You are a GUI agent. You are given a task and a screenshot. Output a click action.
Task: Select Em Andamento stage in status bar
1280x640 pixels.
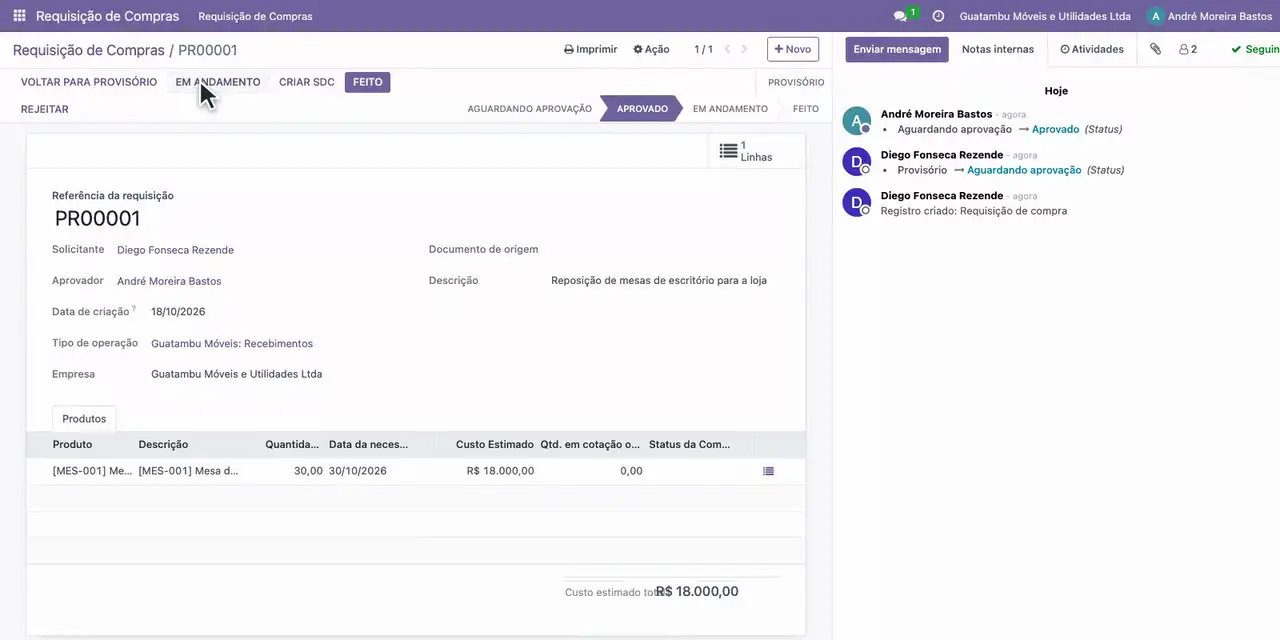point(730,109)
